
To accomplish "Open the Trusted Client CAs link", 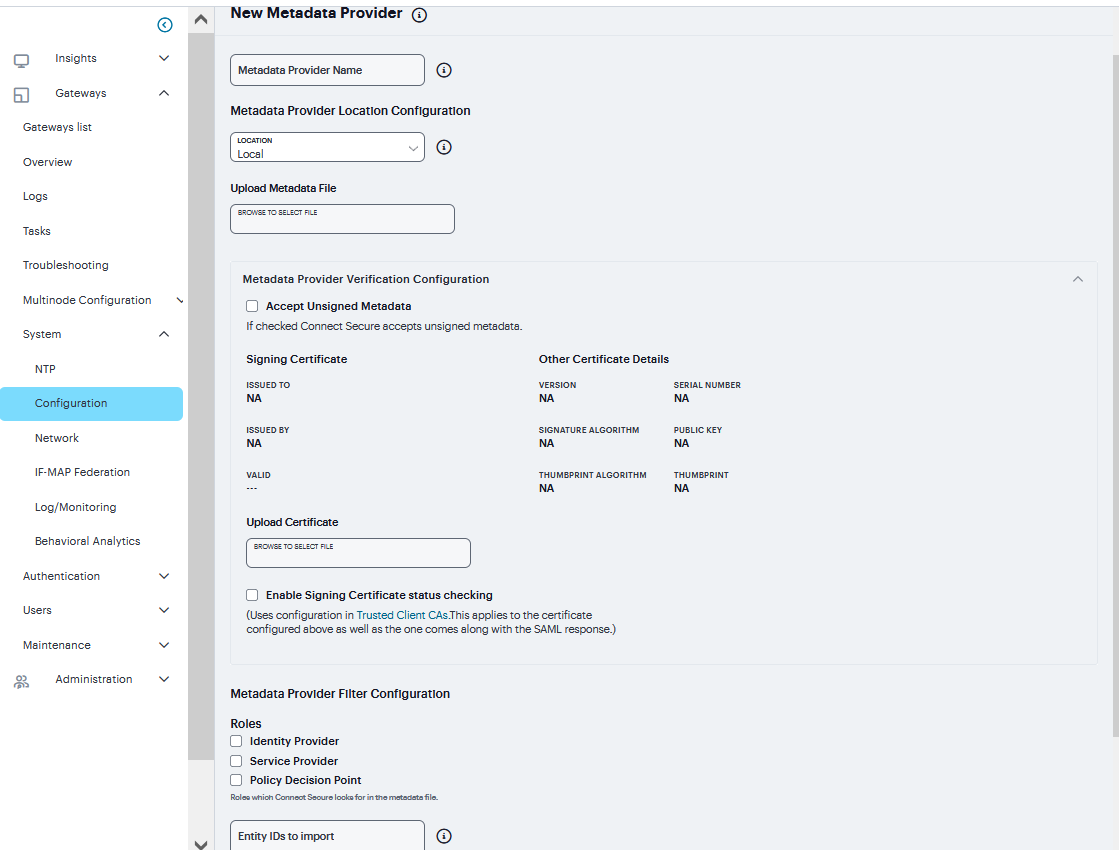I will [x=402, y=615].
